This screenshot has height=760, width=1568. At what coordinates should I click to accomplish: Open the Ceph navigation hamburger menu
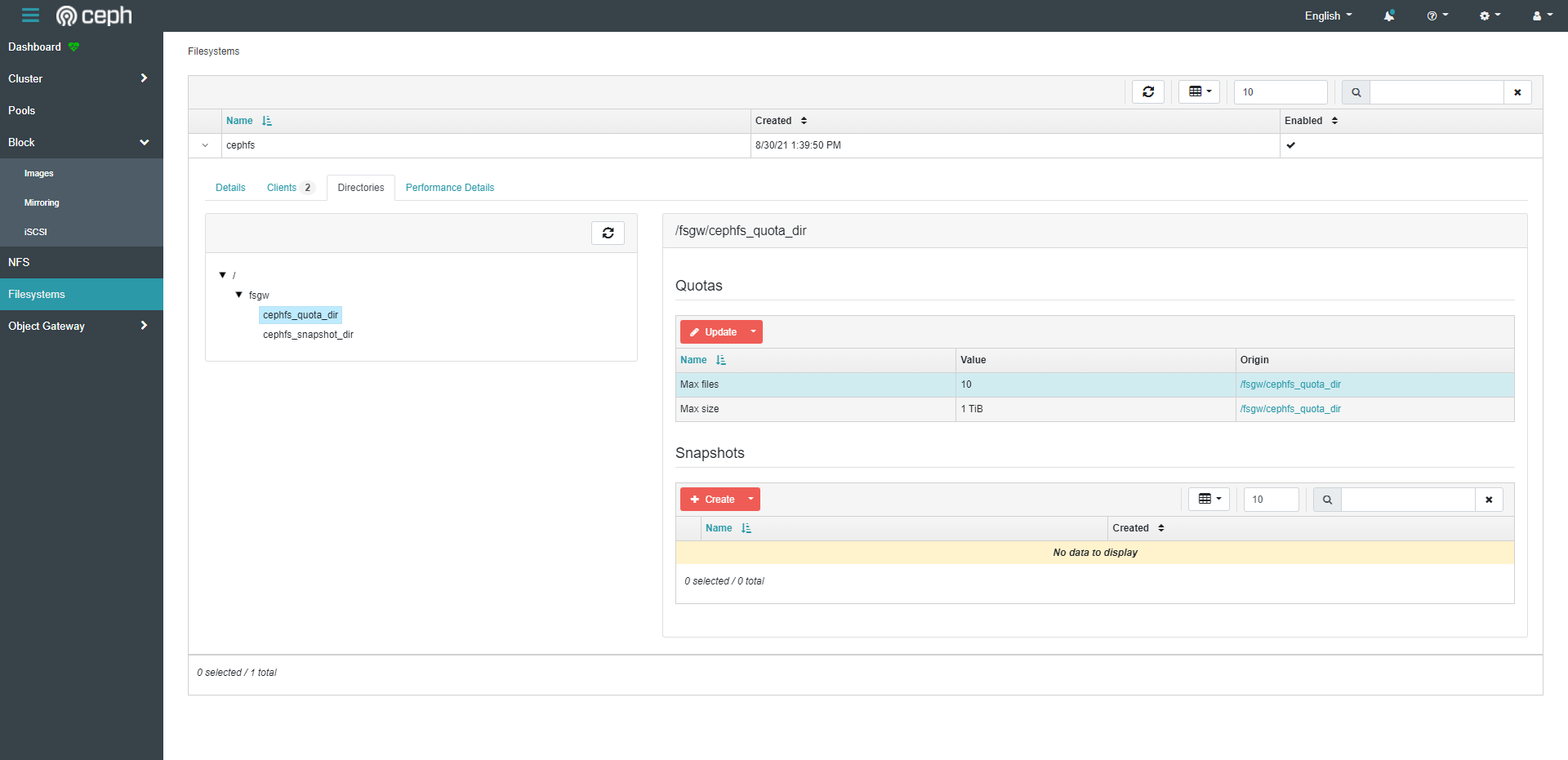pyautogui.click(x=30, y=16)
